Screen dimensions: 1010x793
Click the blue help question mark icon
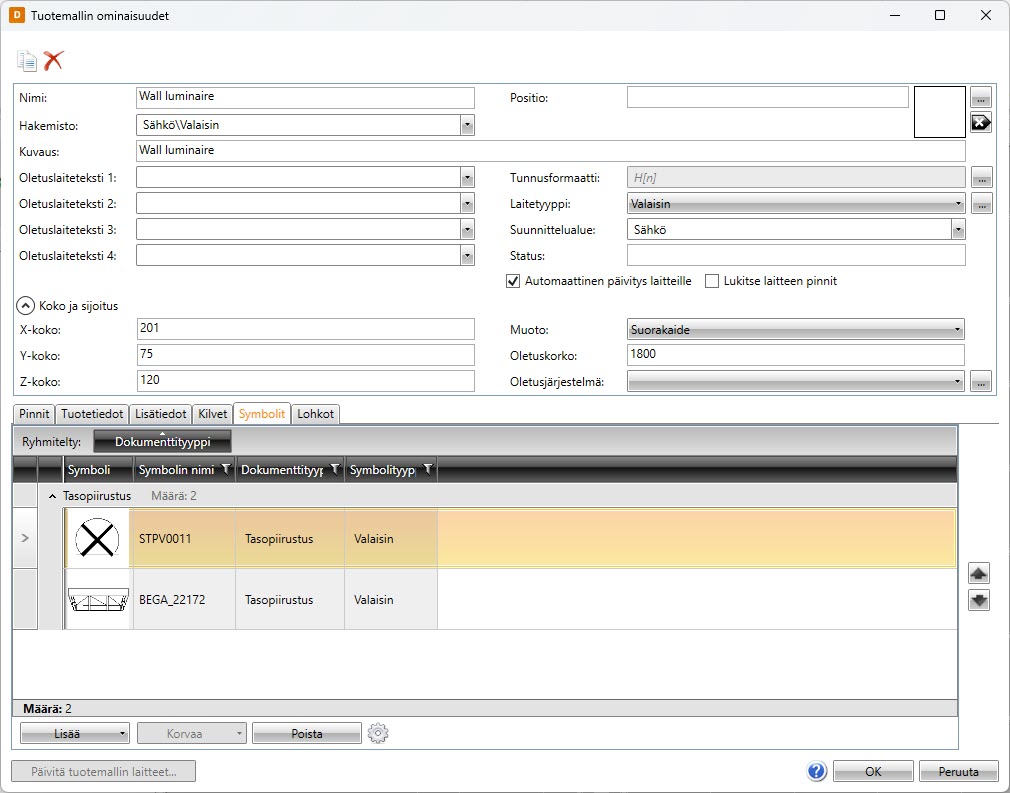(816, 771)
